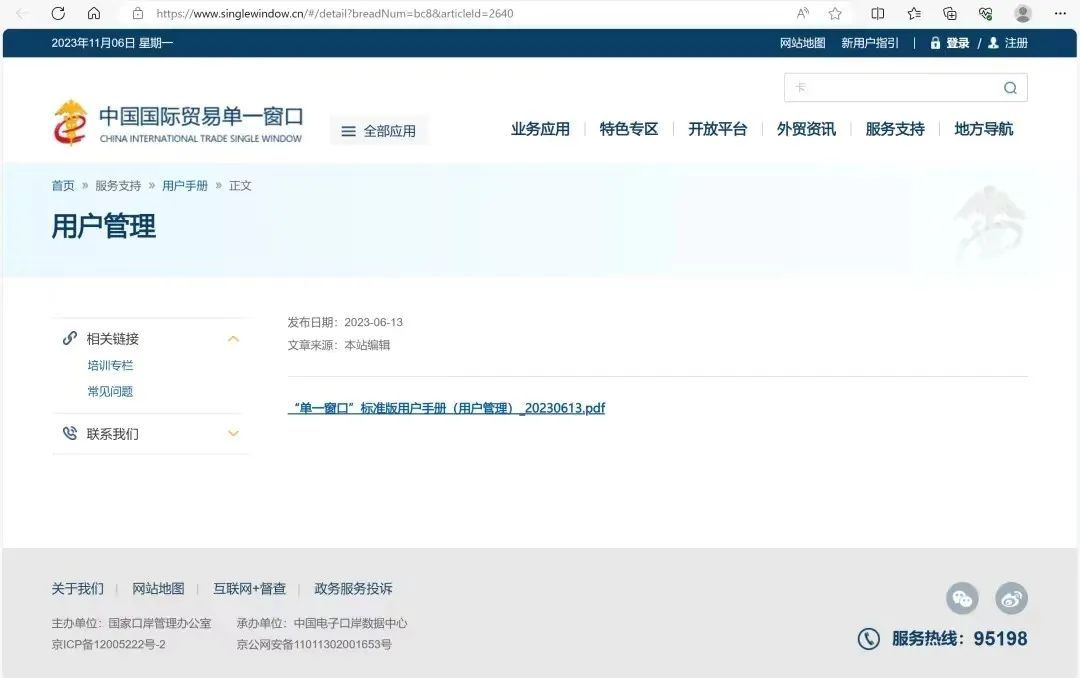Click the 登录 login link
The height and width of the screenshot is (678, 1080).
pyautogui.click(x=957, y=43)
